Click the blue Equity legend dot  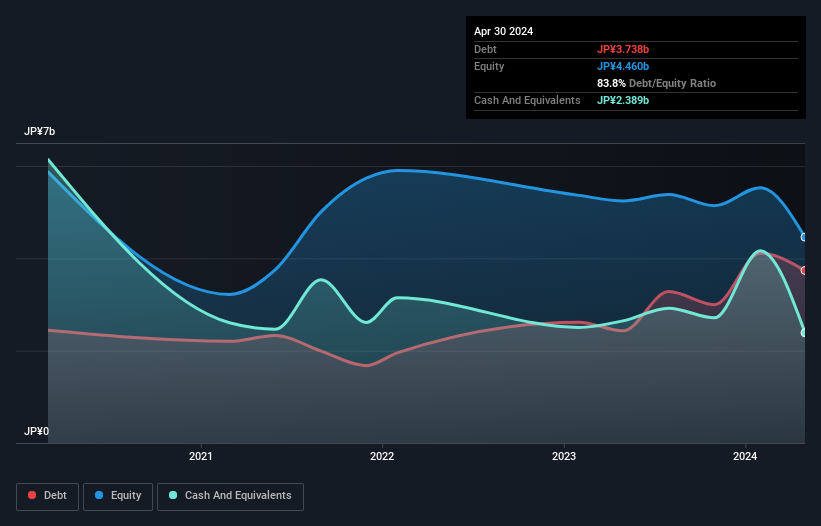tap(99, 495)
